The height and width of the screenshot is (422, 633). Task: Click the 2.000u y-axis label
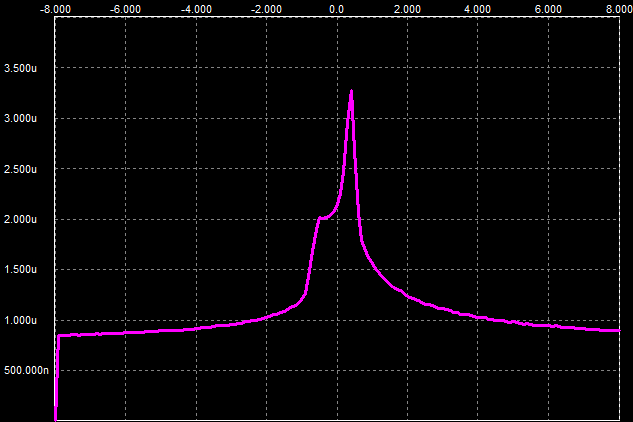21,219
